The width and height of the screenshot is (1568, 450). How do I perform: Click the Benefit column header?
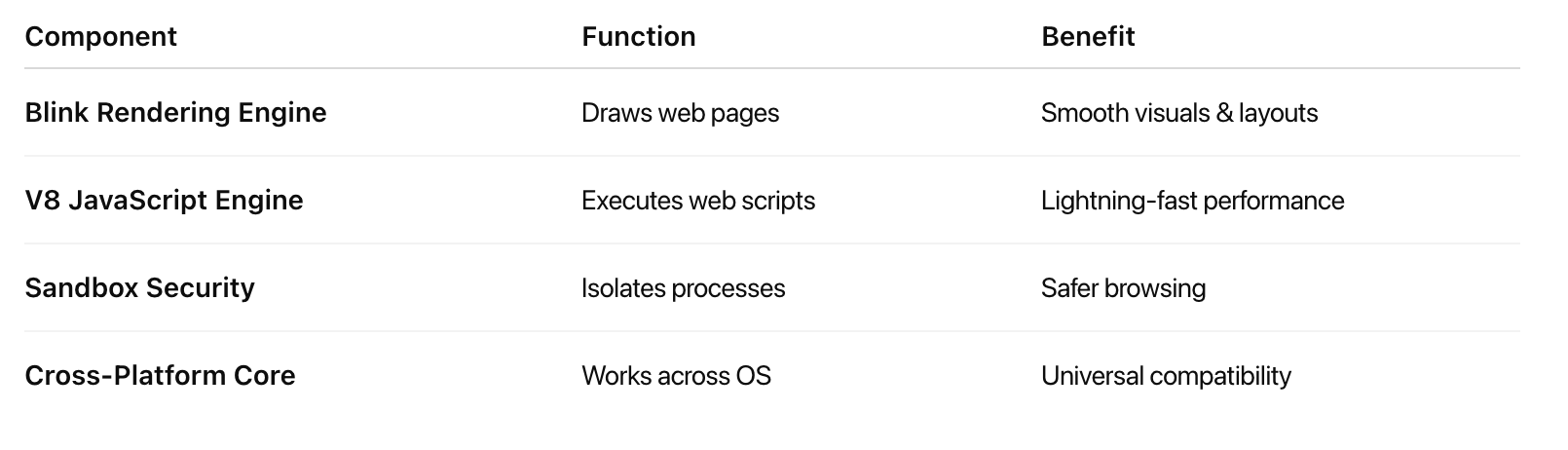click(x=1088, y=37)
